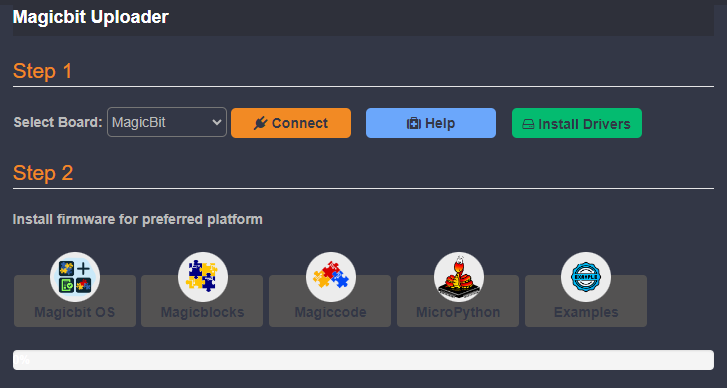
Task: Click the orange Connect button
Action: coord(291,123)
